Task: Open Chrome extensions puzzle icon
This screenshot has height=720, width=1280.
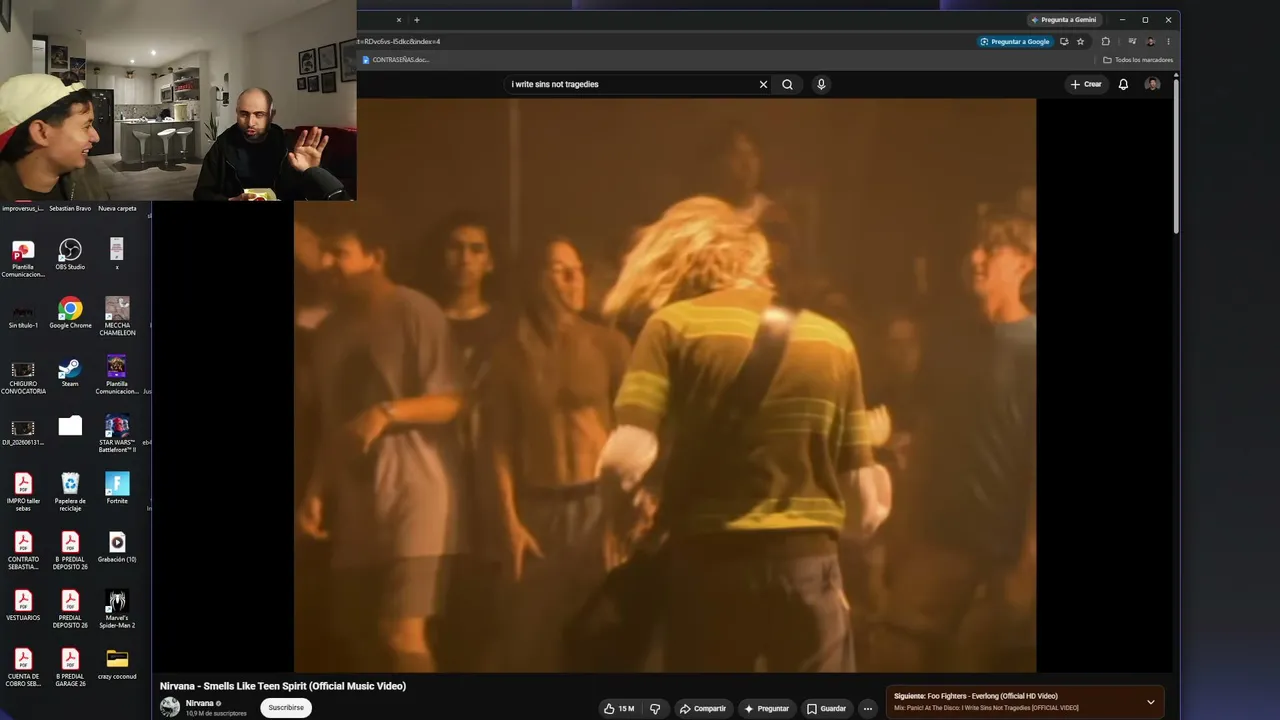Action: pyautogui.click(x=1105, y=41)
